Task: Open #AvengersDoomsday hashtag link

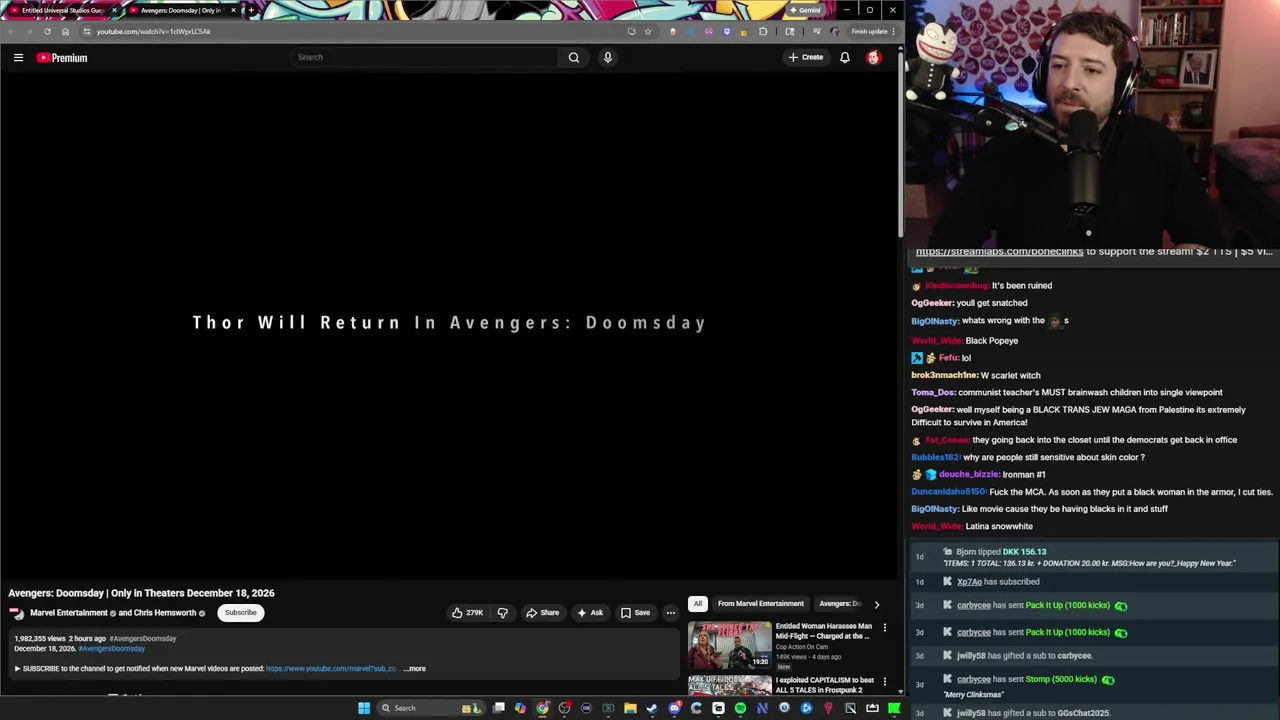Action: (x=112, y=649)
